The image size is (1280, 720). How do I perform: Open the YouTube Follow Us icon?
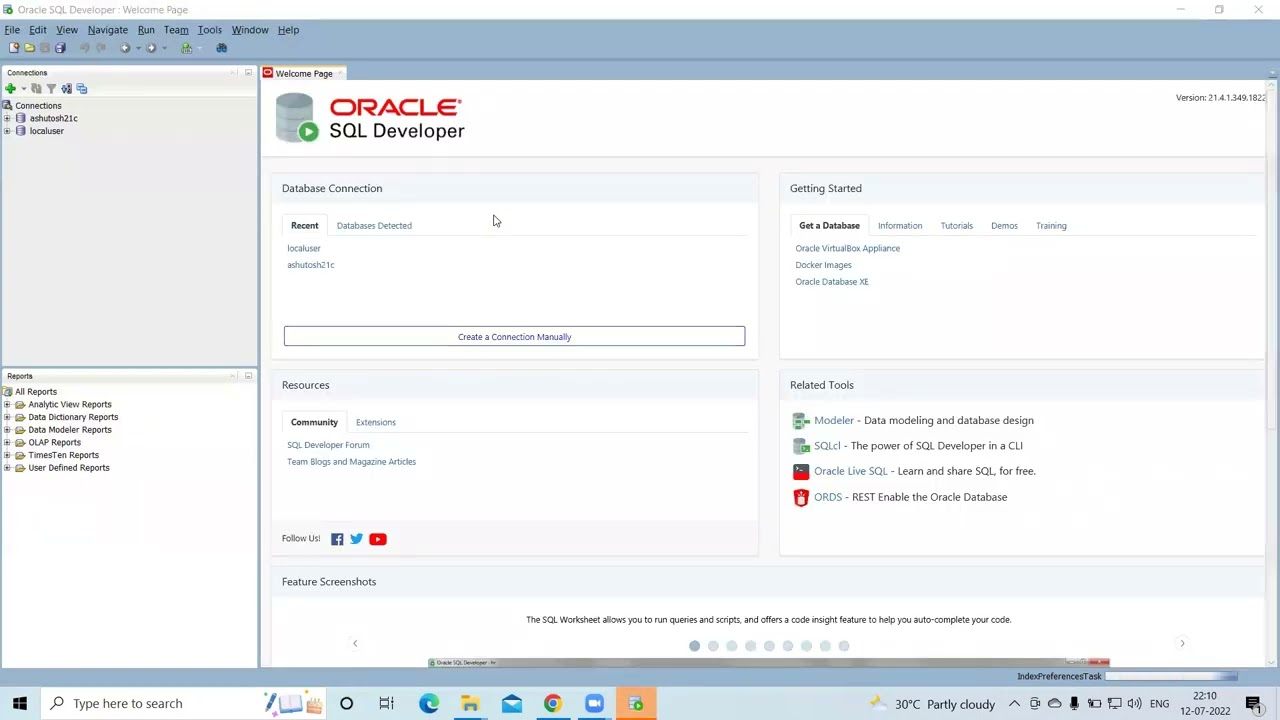pyautogui.click(x=378, y=539)
